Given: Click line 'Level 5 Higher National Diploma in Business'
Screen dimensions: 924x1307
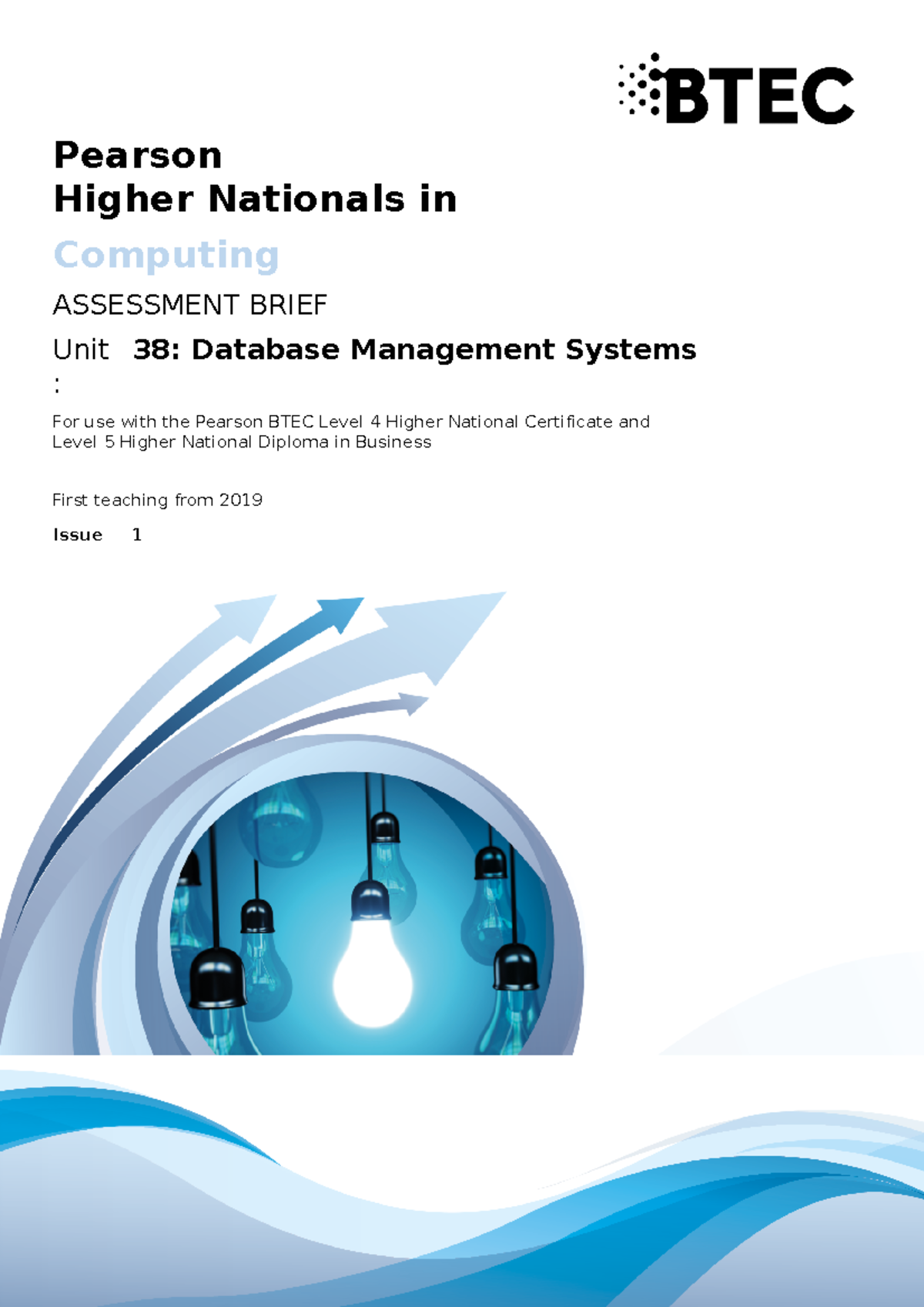Looking at the screenshot, I should click(x=242, y=442).
